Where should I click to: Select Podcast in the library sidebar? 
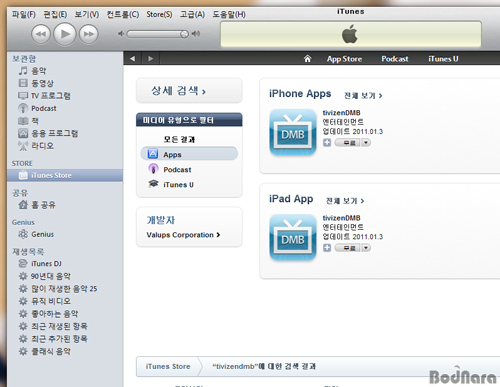tap(65, 108)
